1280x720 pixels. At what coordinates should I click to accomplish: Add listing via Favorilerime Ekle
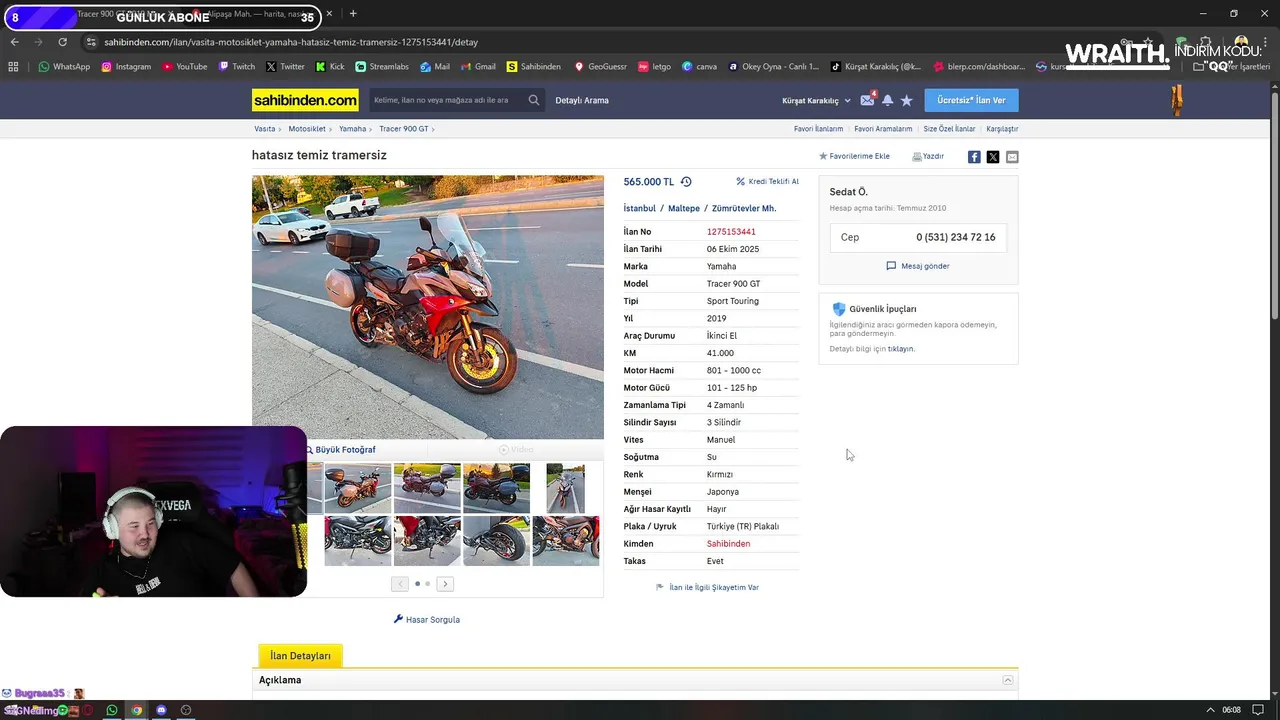point(854,157)
